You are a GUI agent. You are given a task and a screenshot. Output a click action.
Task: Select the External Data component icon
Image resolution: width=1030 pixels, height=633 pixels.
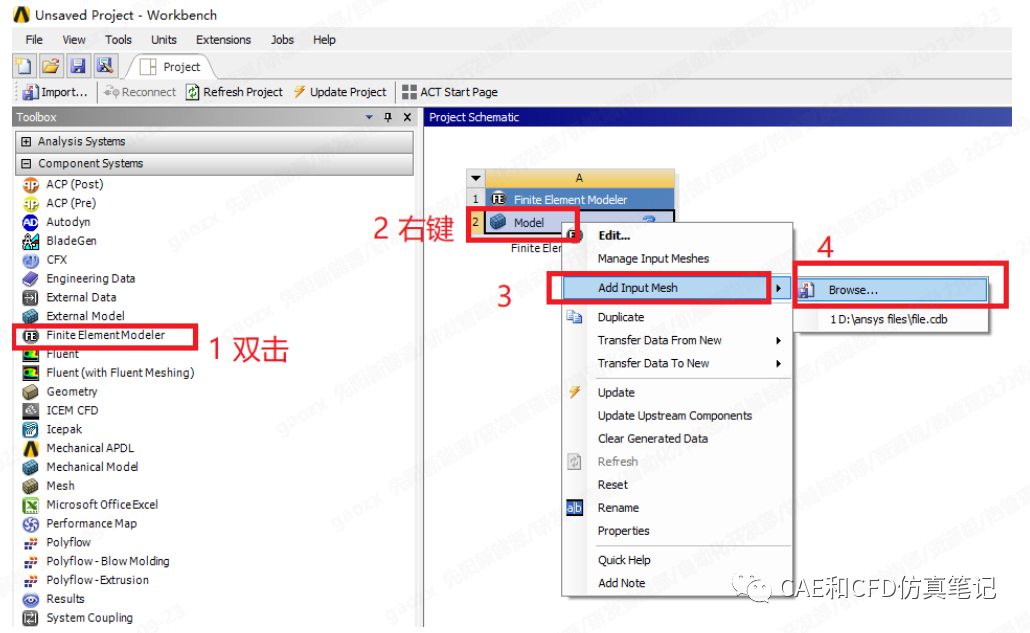click(x=30, y=297)
